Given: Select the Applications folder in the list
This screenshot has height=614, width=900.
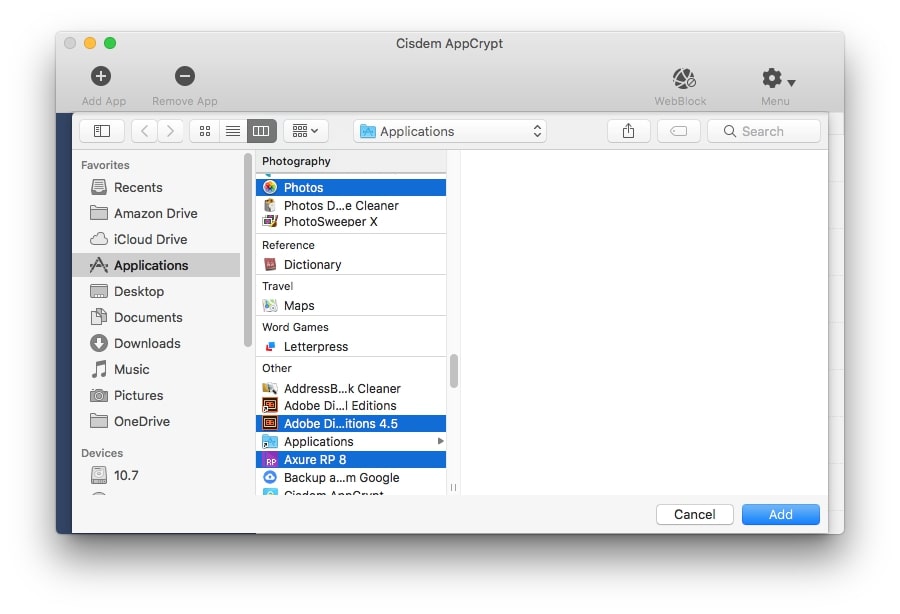Looking at the screenshot, I should [x=351, y=442].
